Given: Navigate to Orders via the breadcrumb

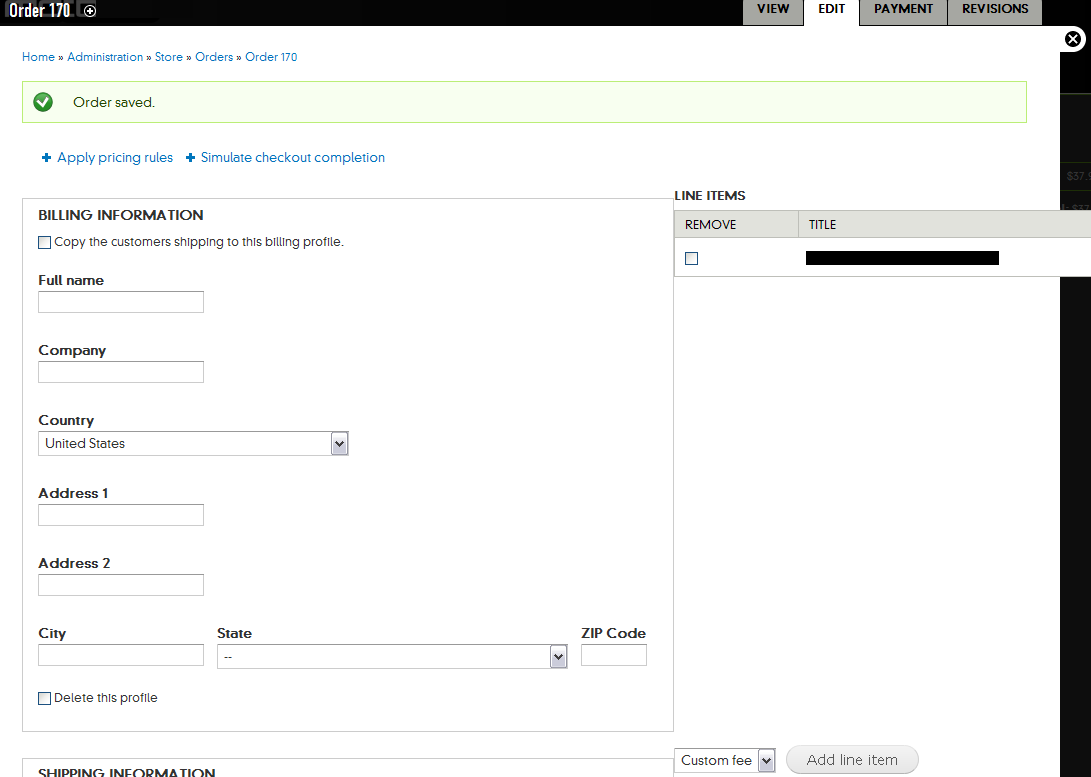Looking at the screenshot, I should 213,57.
